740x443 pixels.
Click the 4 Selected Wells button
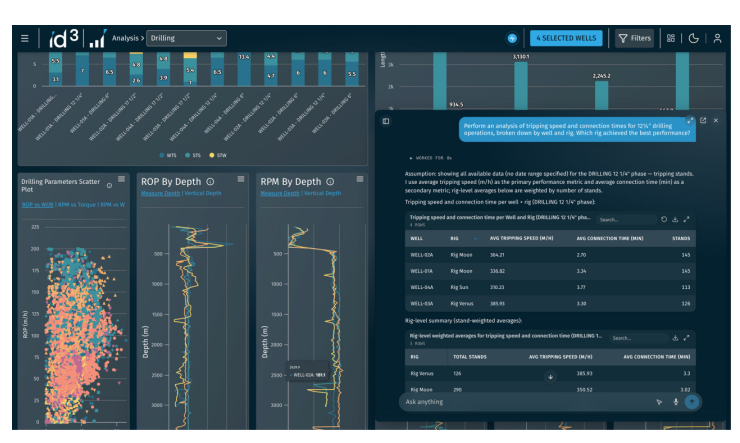[x=566, y=38]
